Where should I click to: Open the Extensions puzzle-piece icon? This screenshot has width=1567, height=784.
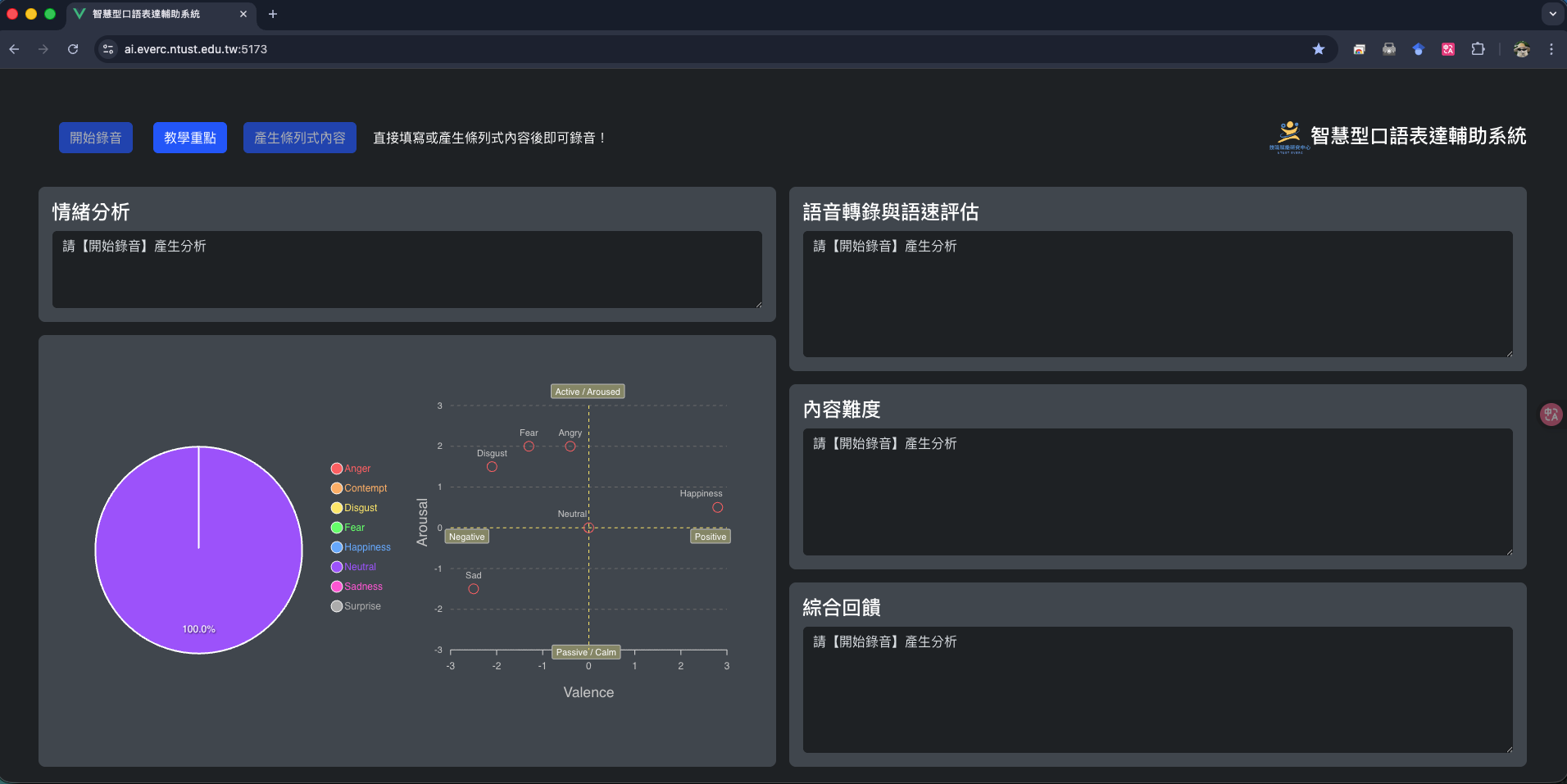pos(1478,49)
